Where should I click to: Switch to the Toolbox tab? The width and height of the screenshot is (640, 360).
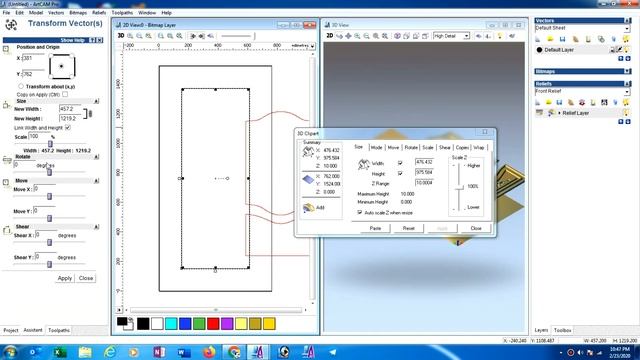coord(562,330)
